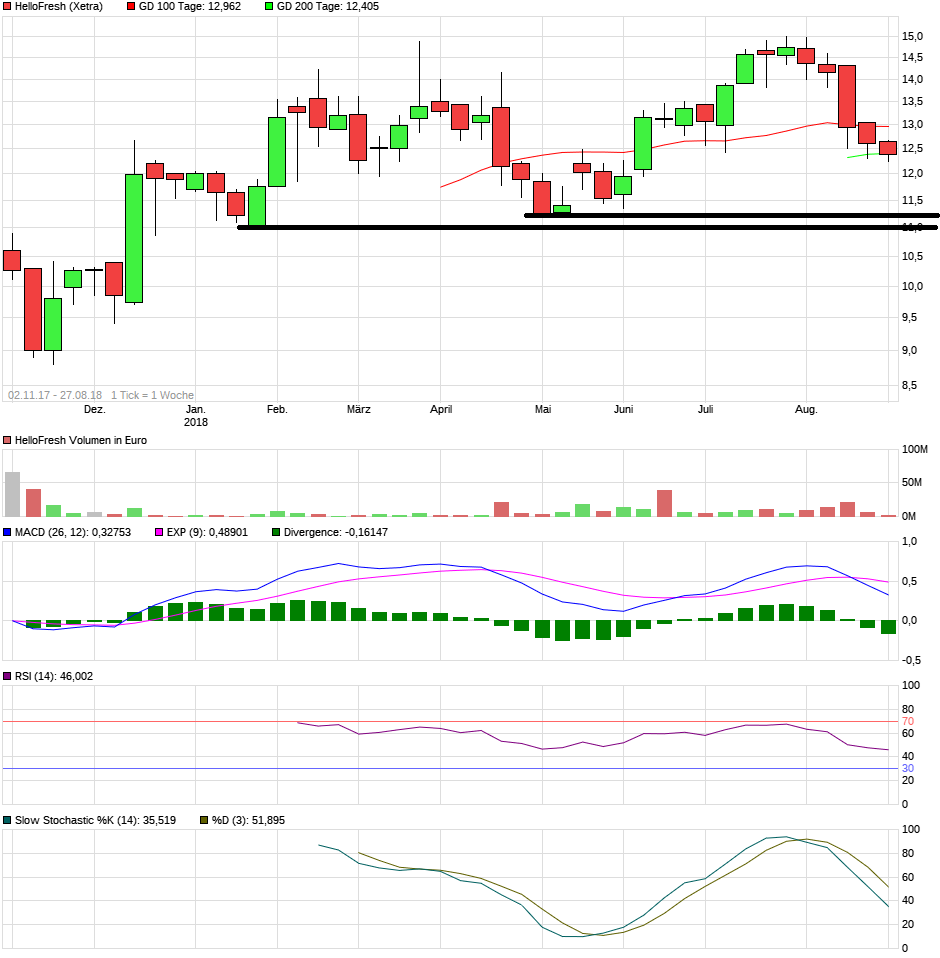The height and width of the screenshot is (958, 940).
Task: Select the HelloFresh Volumen legend swatch
Action: [x=8, y=440]
